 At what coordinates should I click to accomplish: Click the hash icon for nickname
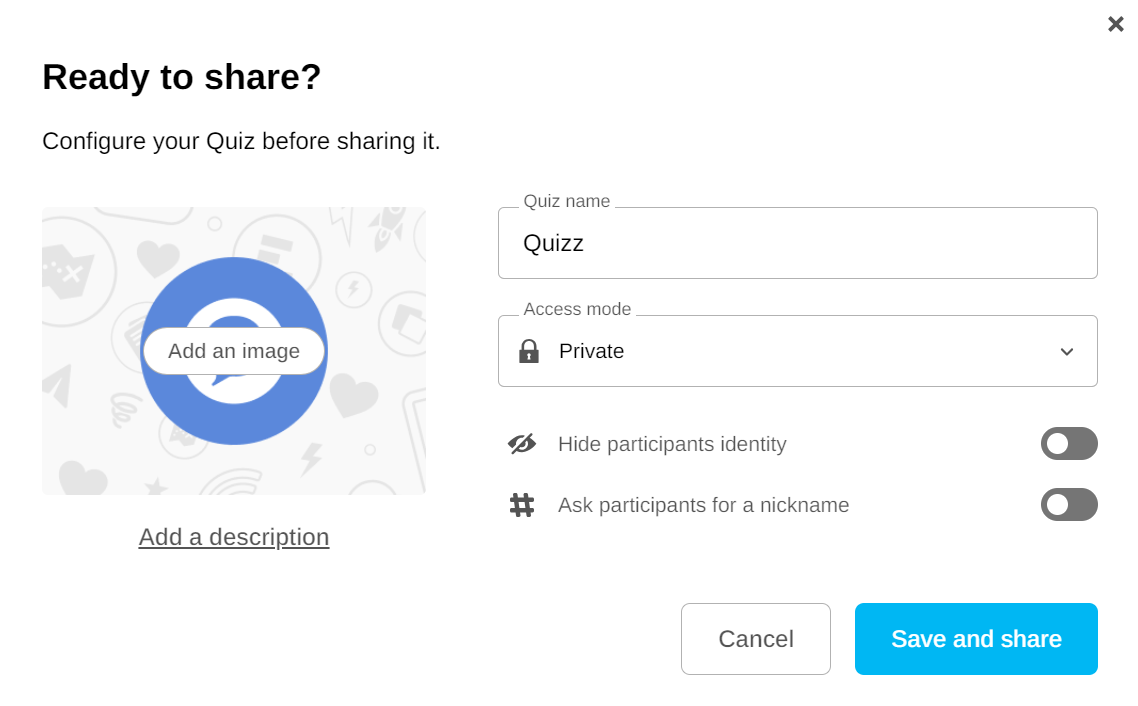[x=522, y=505]
